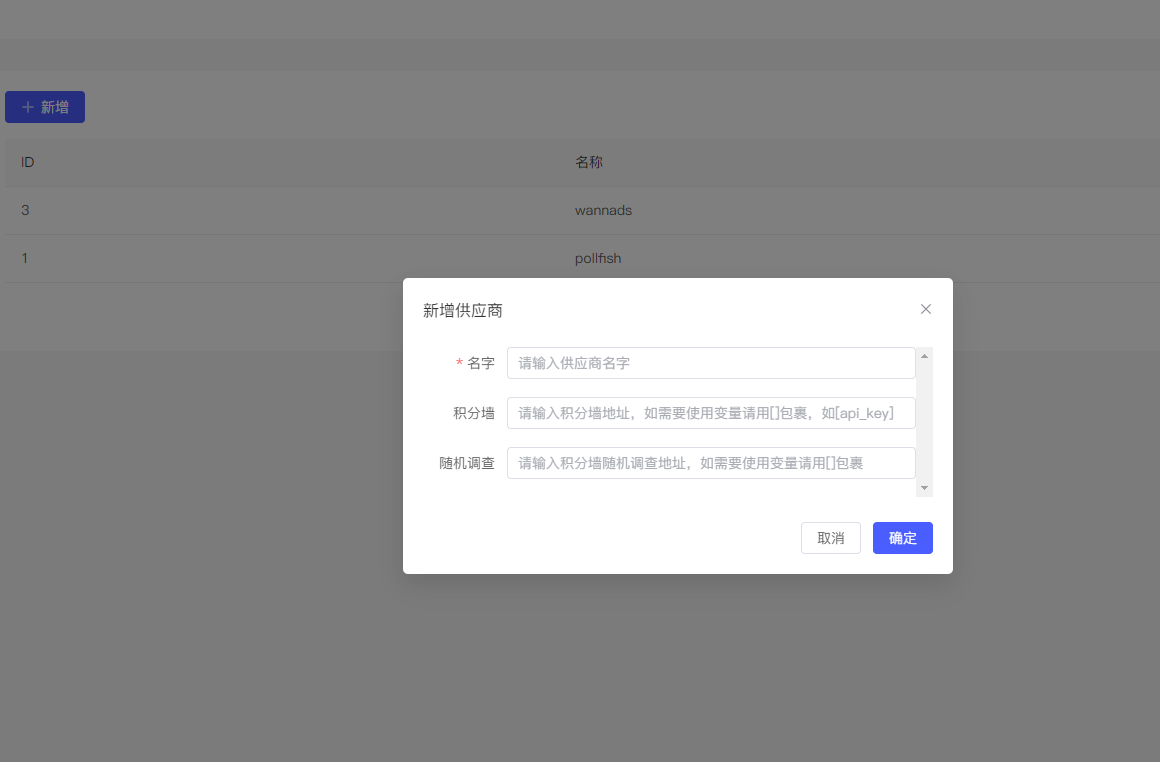Click the scroll up arrow in dialog
This screenshot has width=1160, height=762.
tap(924, 356)
